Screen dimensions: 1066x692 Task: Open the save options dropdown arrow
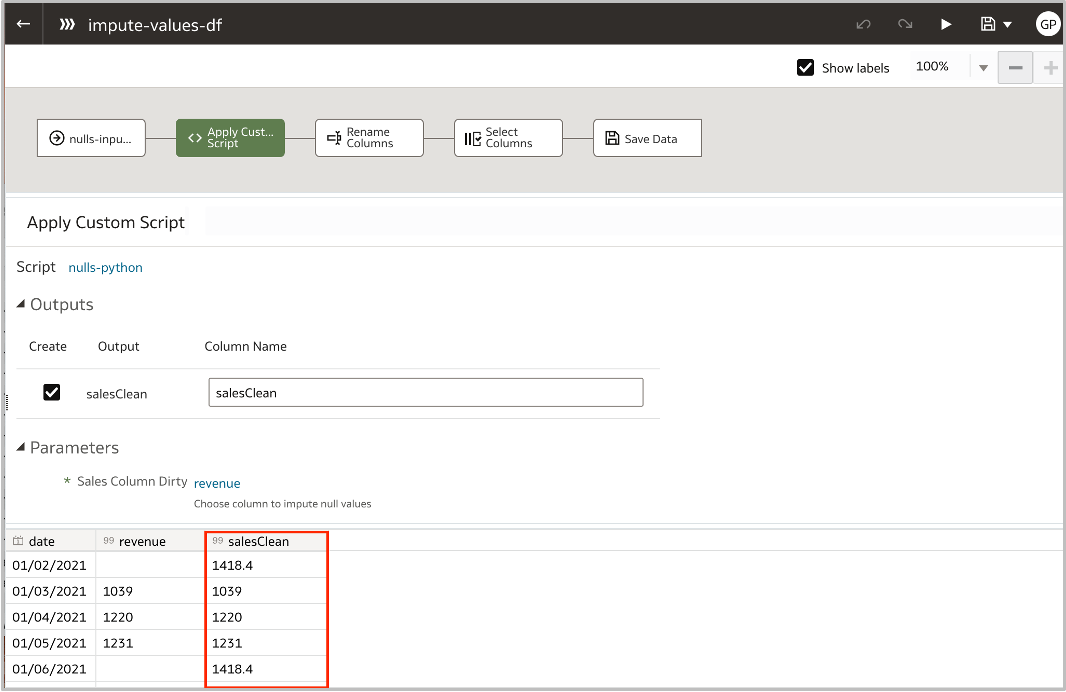click(x=1008, y=23)
